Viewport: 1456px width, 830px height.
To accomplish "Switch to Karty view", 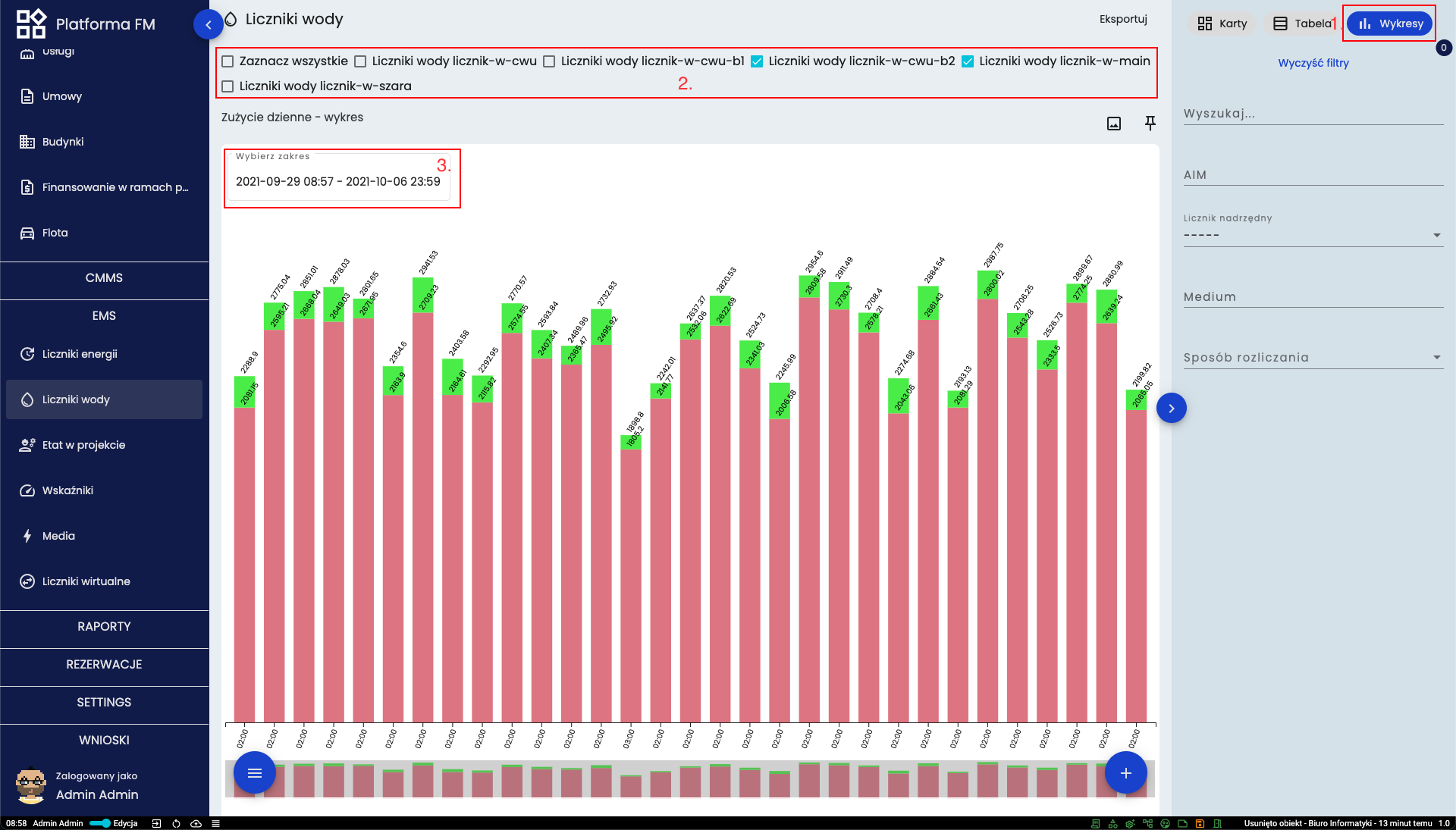I will click(1222, 23).
